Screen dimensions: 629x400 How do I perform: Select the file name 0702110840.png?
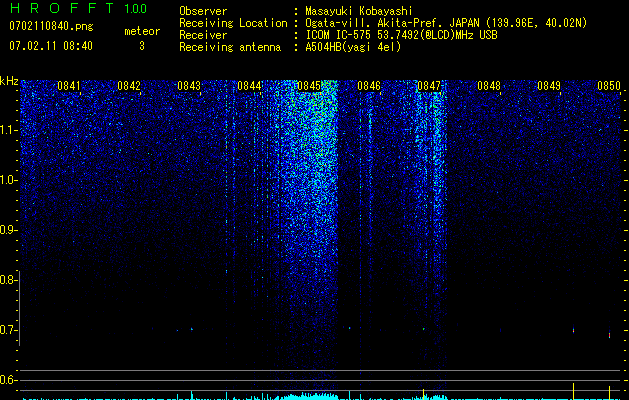click(51, 26)
